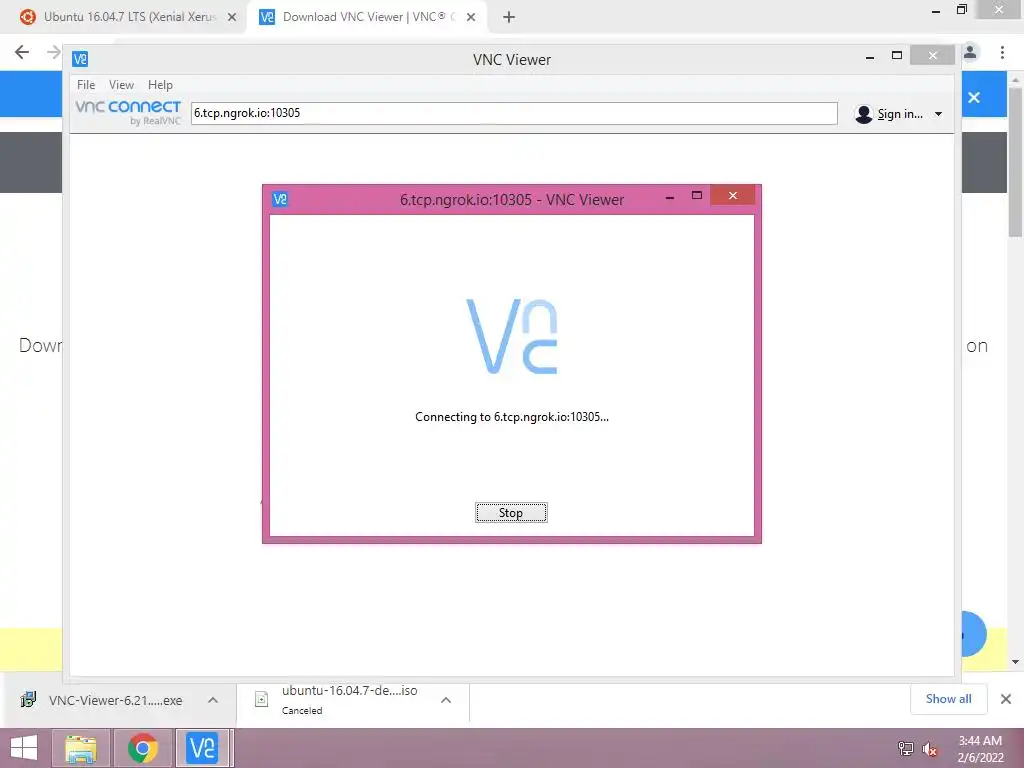
Task: Click the network tray icon
Action: (x=905, y=748)
